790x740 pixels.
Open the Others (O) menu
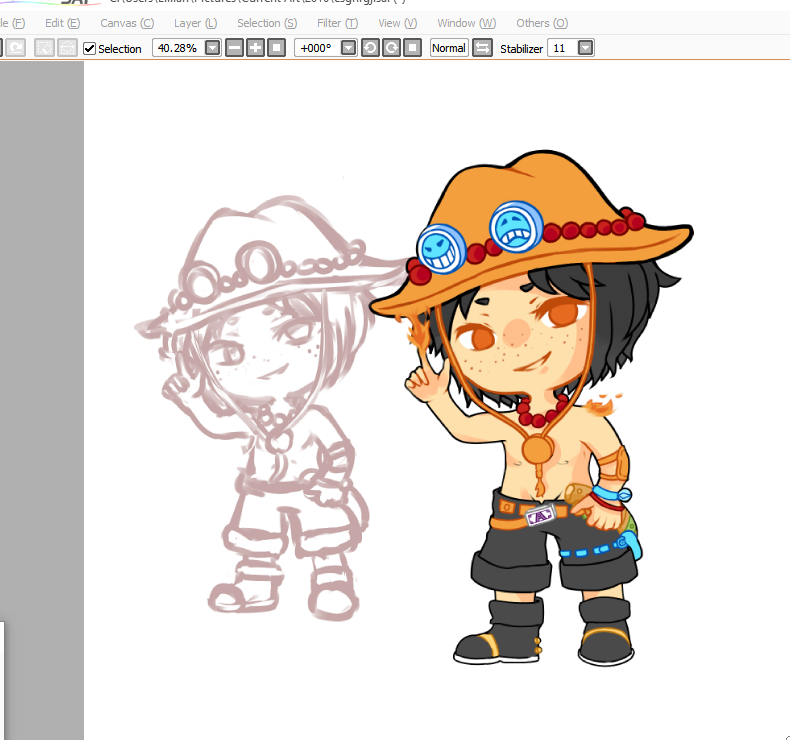coord(542,23)
